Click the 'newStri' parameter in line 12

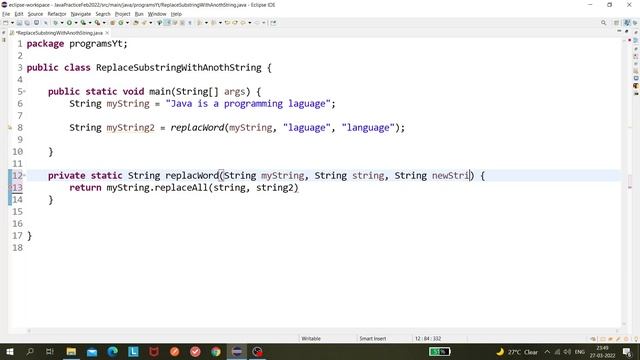(x=451, y=176)
